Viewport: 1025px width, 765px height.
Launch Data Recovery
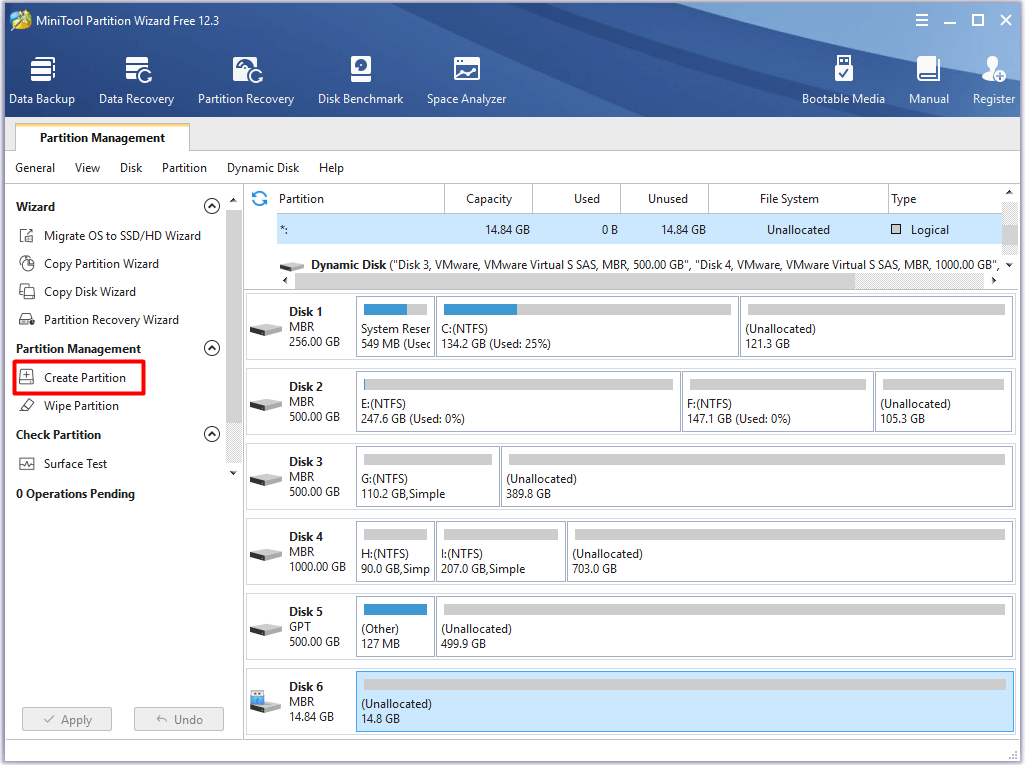[137, 80]
